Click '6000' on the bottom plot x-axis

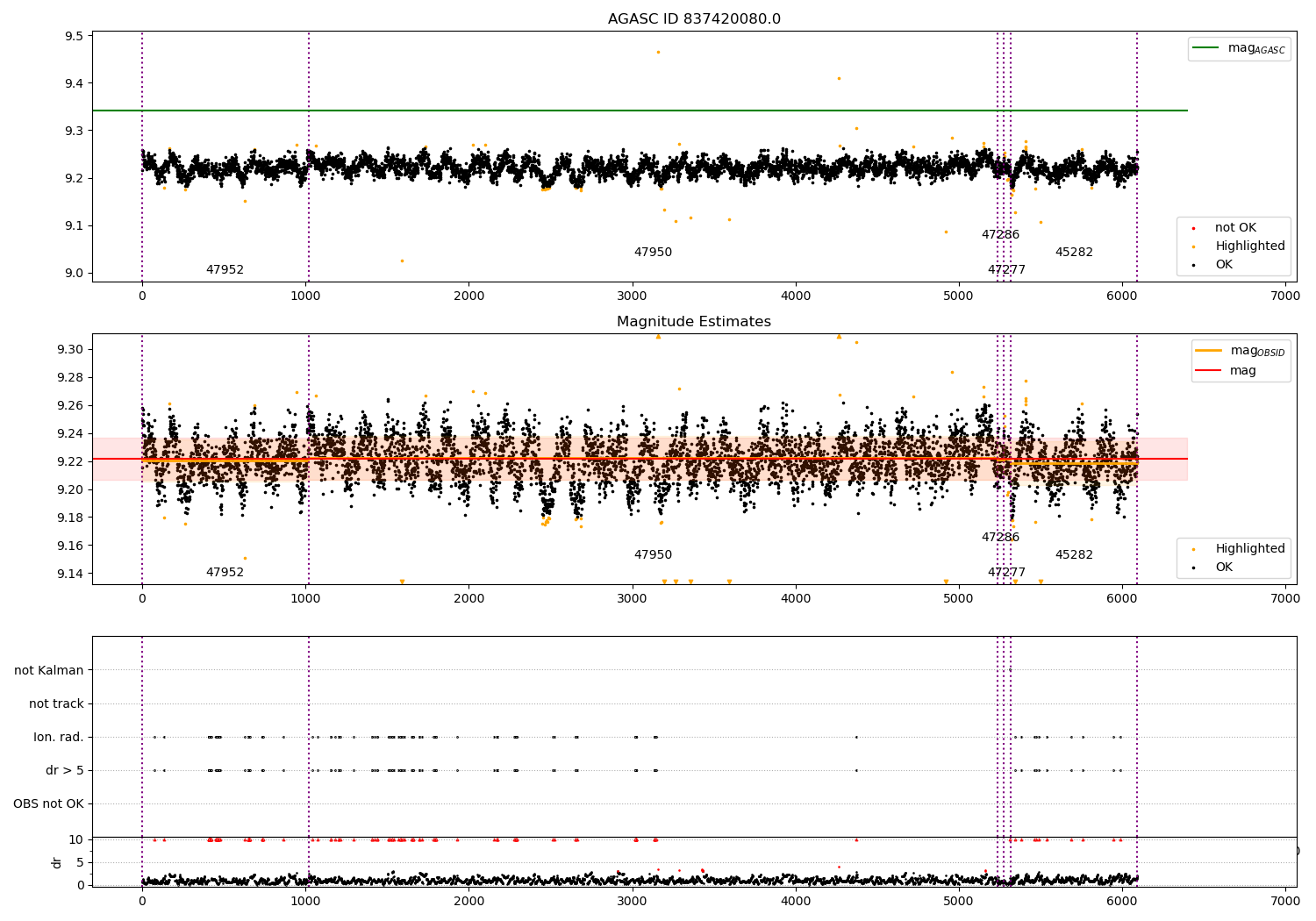click(1122, 902)
